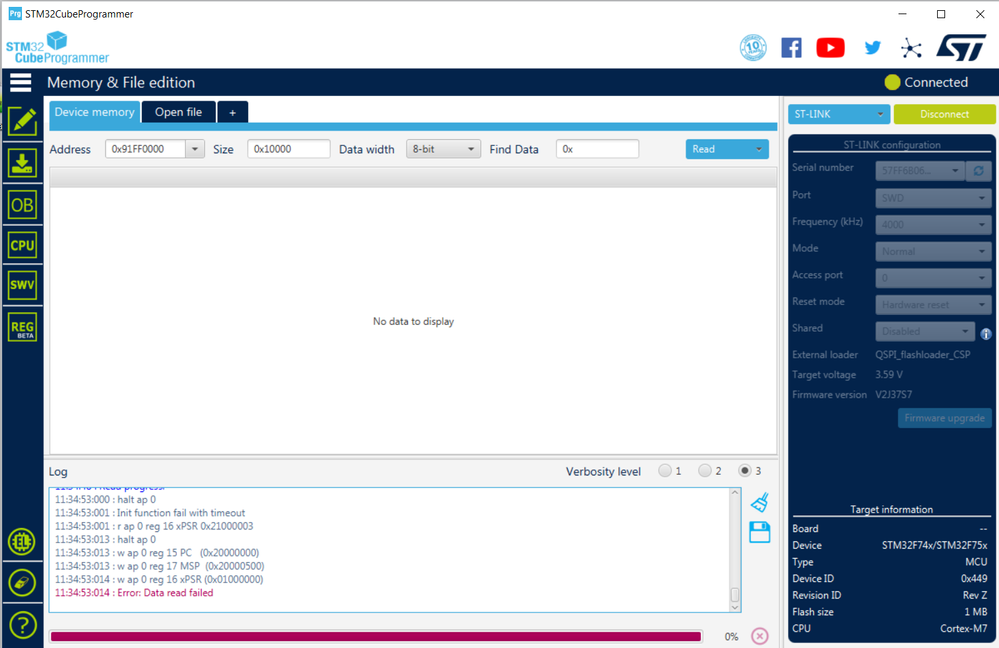Screen dimensions: 999x648
Task: Click the Firmware upgrade button
Action: [x=944, y=418]
